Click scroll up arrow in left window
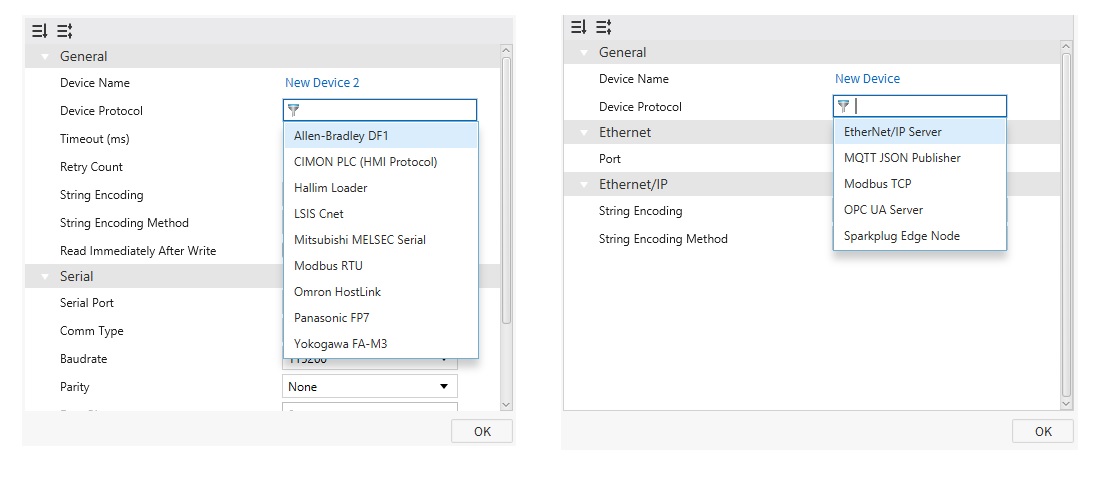The width and height of the screenshot is (1101, 480). point(506,51)
